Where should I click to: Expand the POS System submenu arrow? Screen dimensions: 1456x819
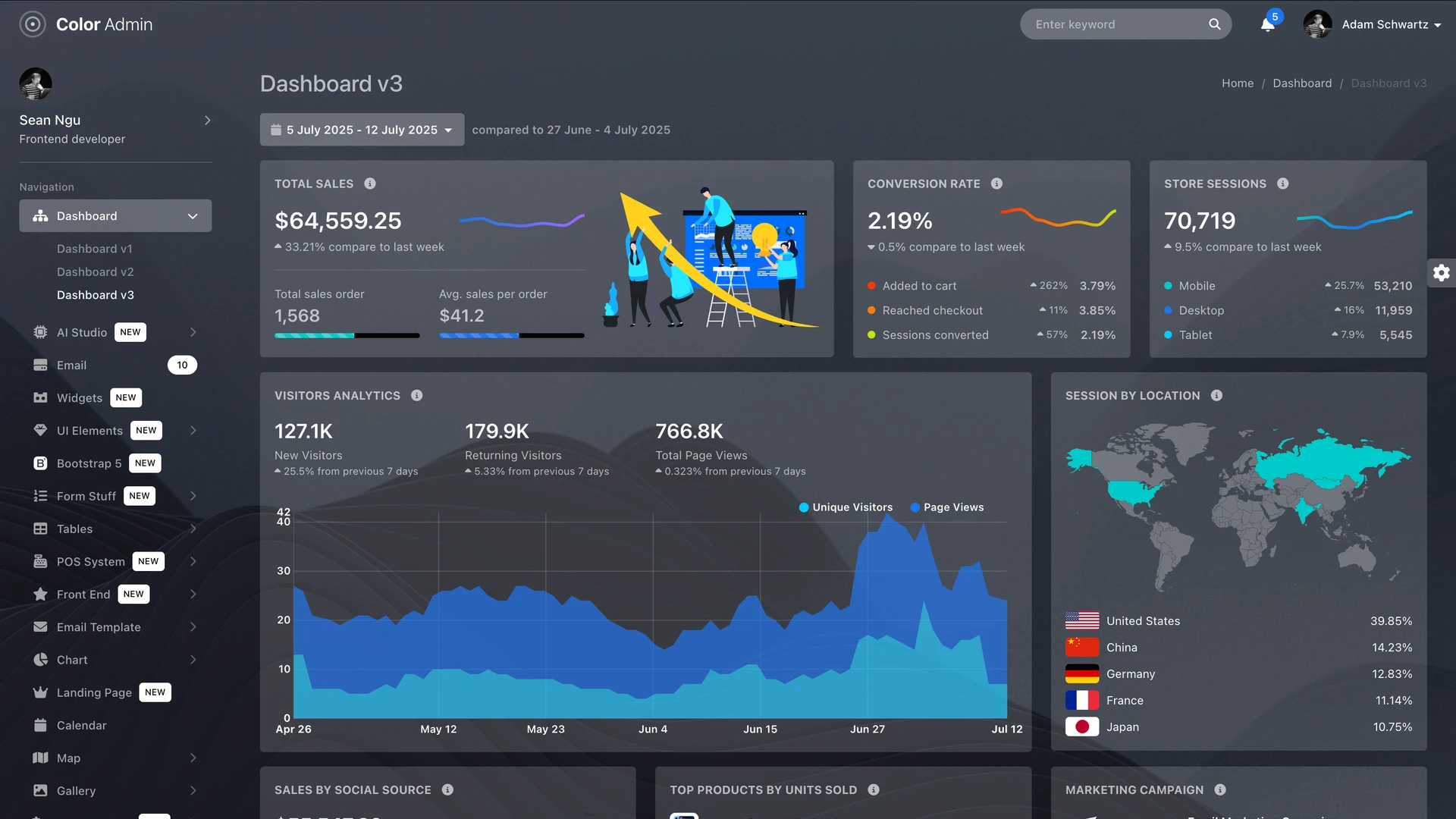pos(193,561)
